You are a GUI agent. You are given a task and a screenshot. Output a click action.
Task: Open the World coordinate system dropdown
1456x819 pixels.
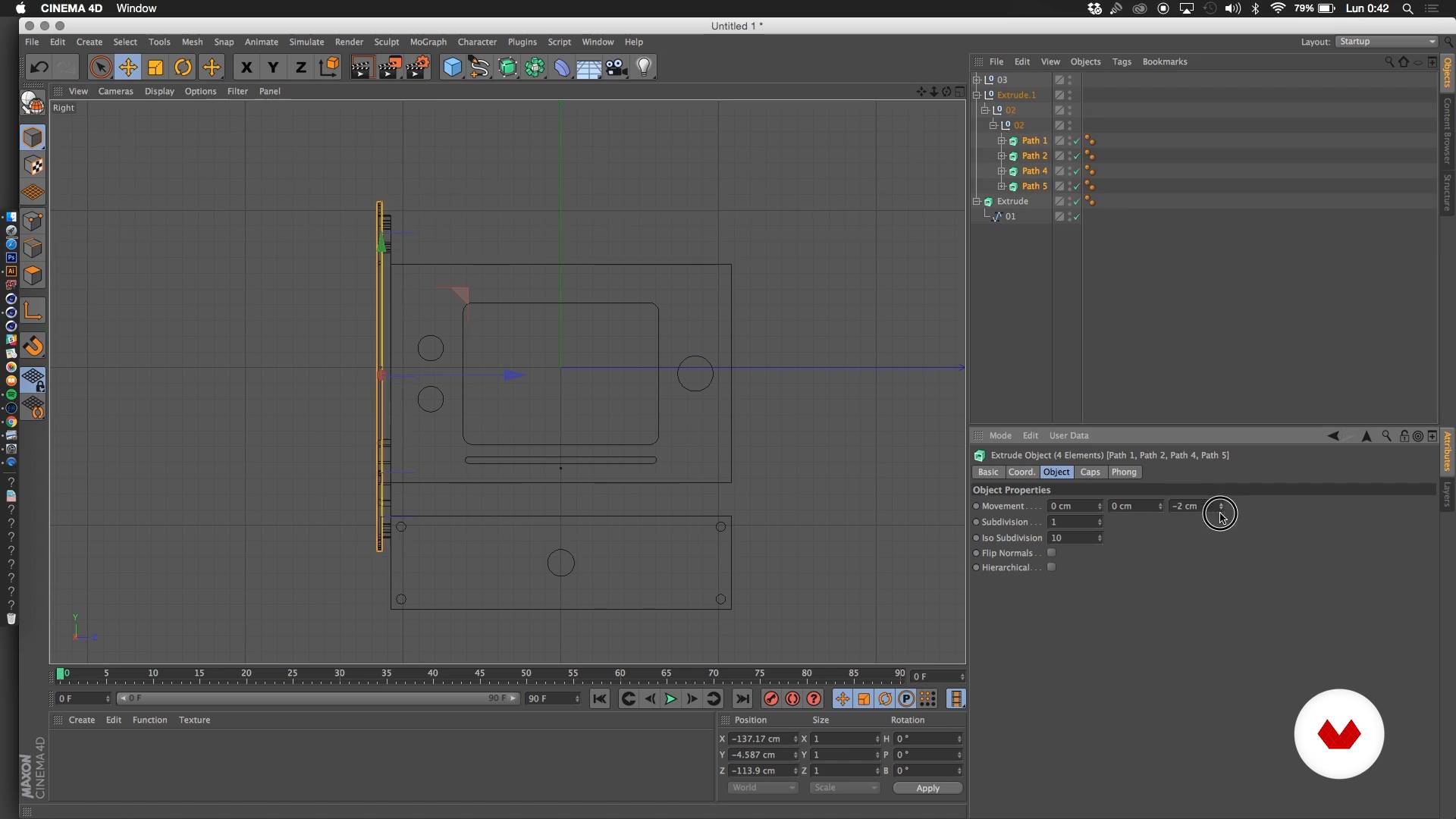(x=762, y=788)
